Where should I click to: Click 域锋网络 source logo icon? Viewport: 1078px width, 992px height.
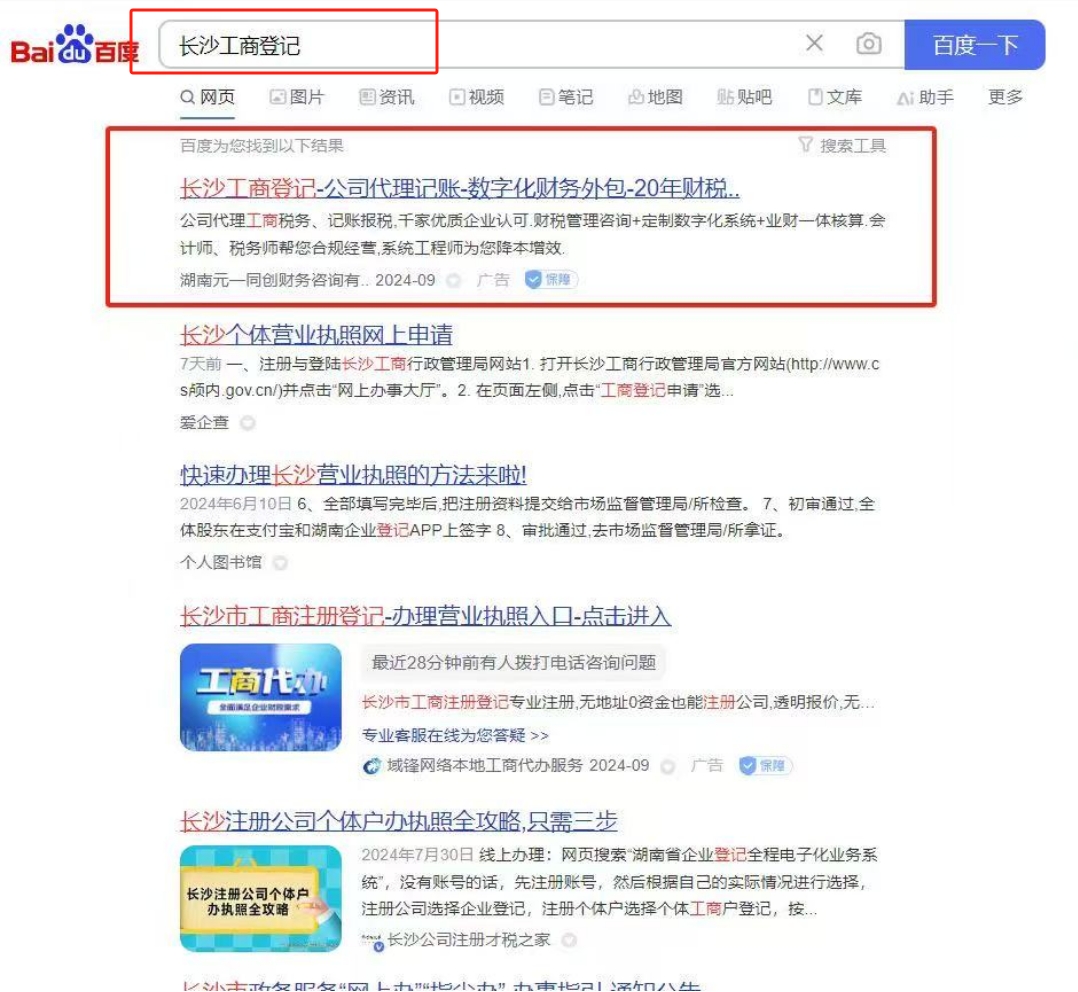[371, 766]
